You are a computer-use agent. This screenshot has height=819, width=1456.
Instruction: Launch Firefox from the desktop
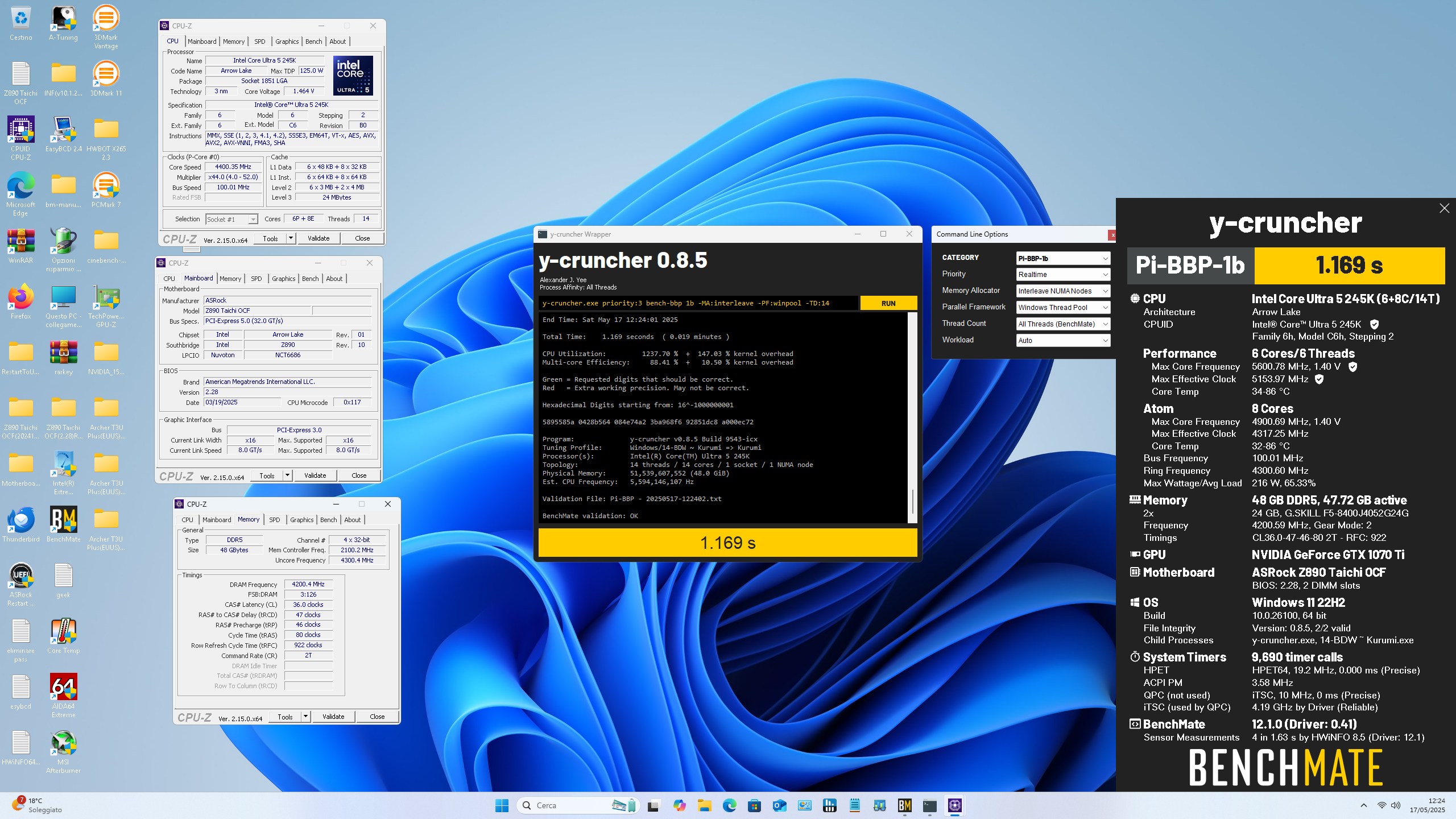[20, 301]
